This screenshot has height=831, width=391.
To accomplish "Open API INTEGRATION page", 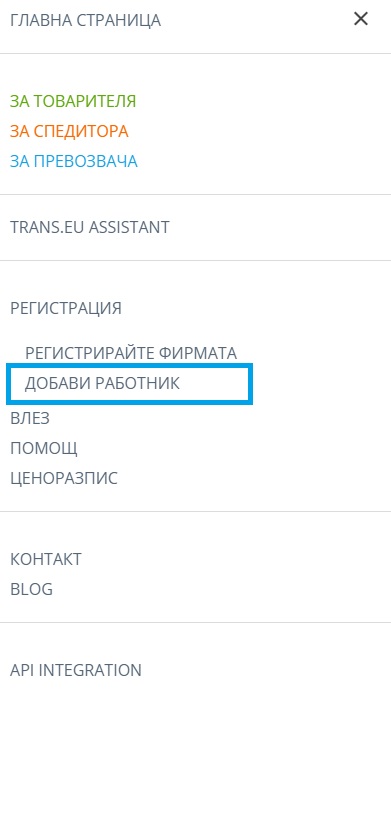I will pyautogui.click(x=76, y=670).
